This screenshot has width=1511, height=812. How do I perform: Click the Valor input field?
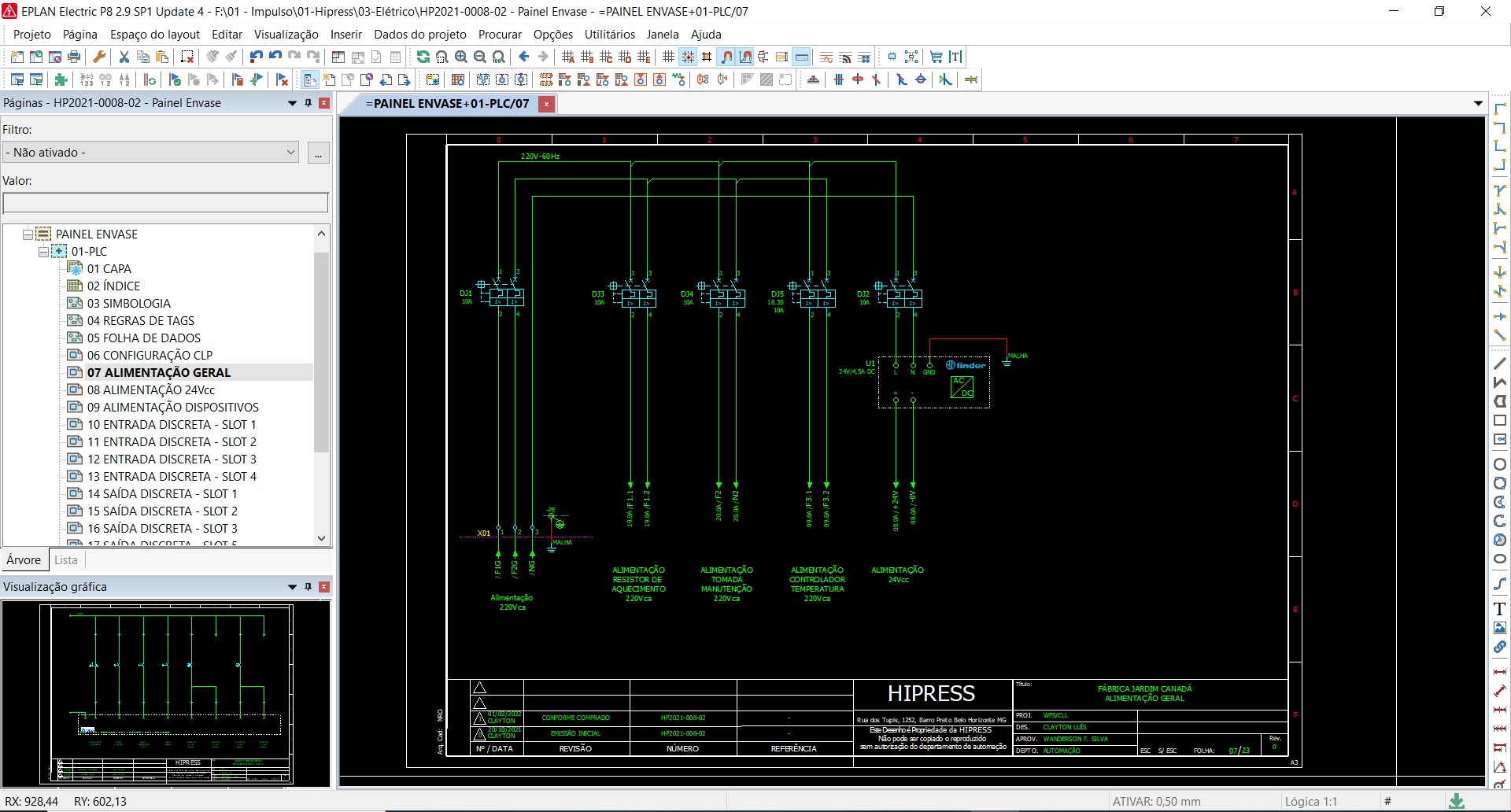click(x=165, y=203)
